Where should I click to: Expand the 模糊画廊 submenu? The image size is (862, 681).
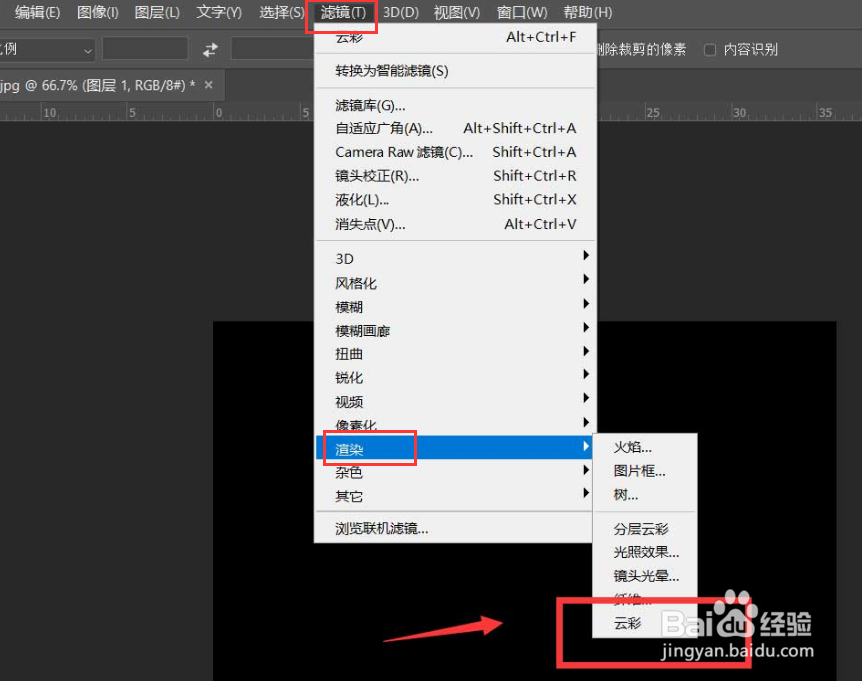pyautogui.click(x=455, y=330)
